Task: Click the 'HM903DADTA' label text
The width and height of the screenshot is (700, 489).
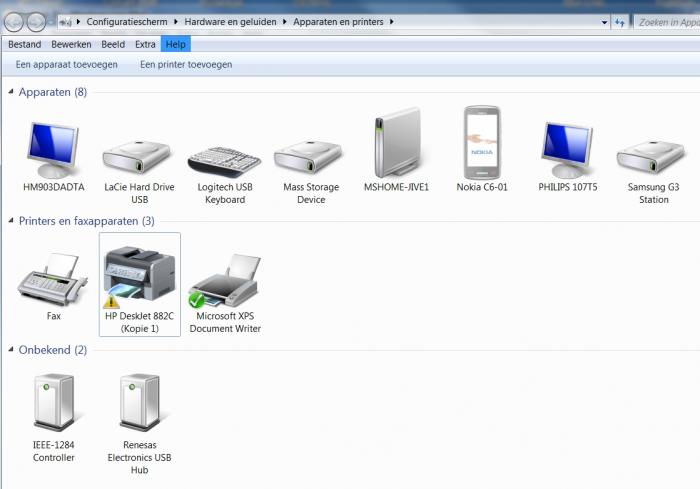Action: pyautogui.click(x=54, y=187)
